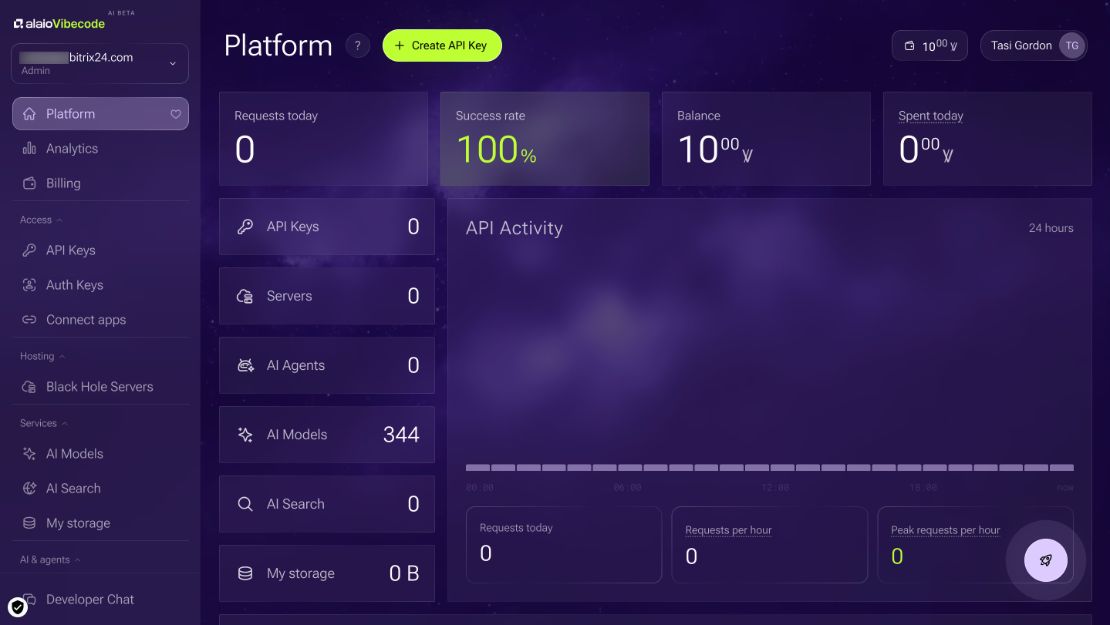1110x625 pixels.
Task: Click the alaioVibecode logo
Action: tap(59, 23)
